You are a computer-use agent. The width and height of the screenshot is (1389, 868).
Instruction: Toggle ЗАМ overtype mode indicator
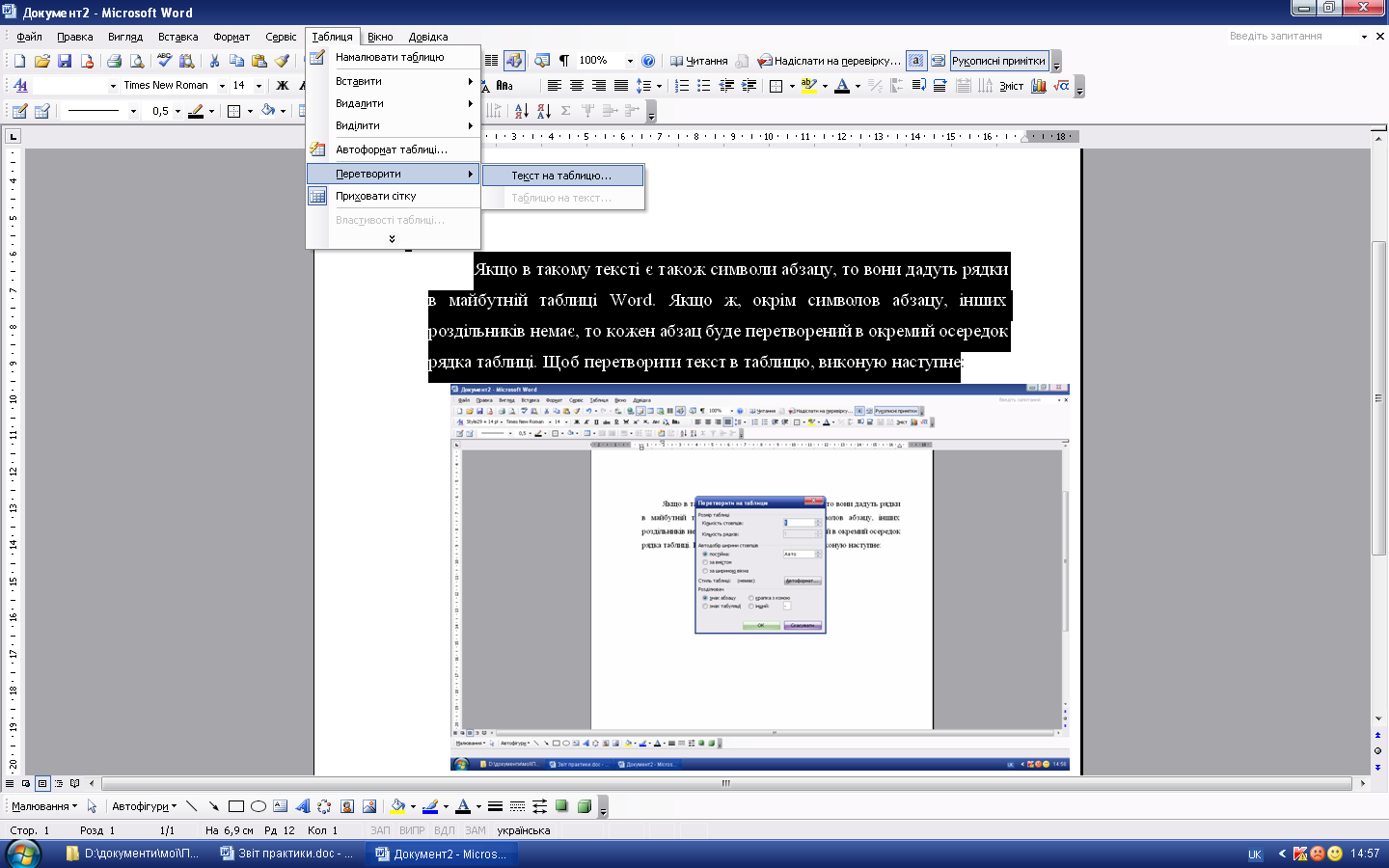coord(476,830)
